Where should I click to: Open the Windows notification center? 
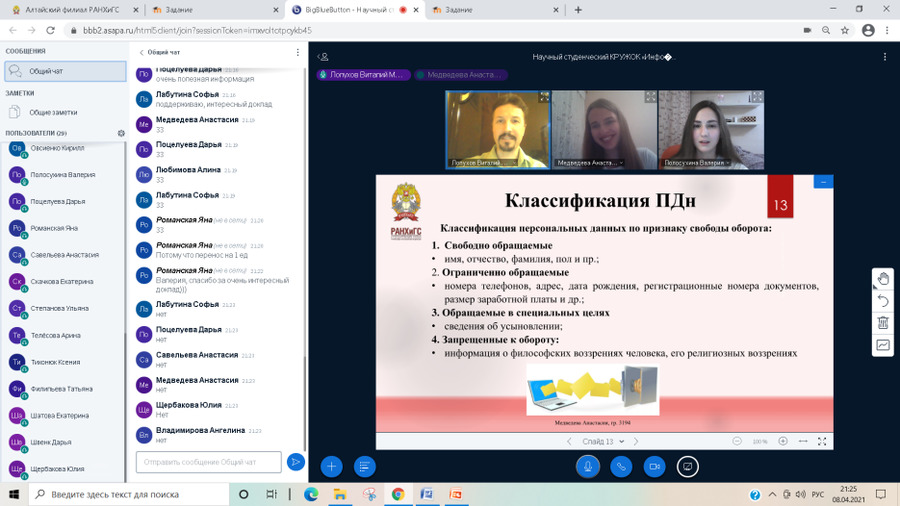tap(880, 494)
